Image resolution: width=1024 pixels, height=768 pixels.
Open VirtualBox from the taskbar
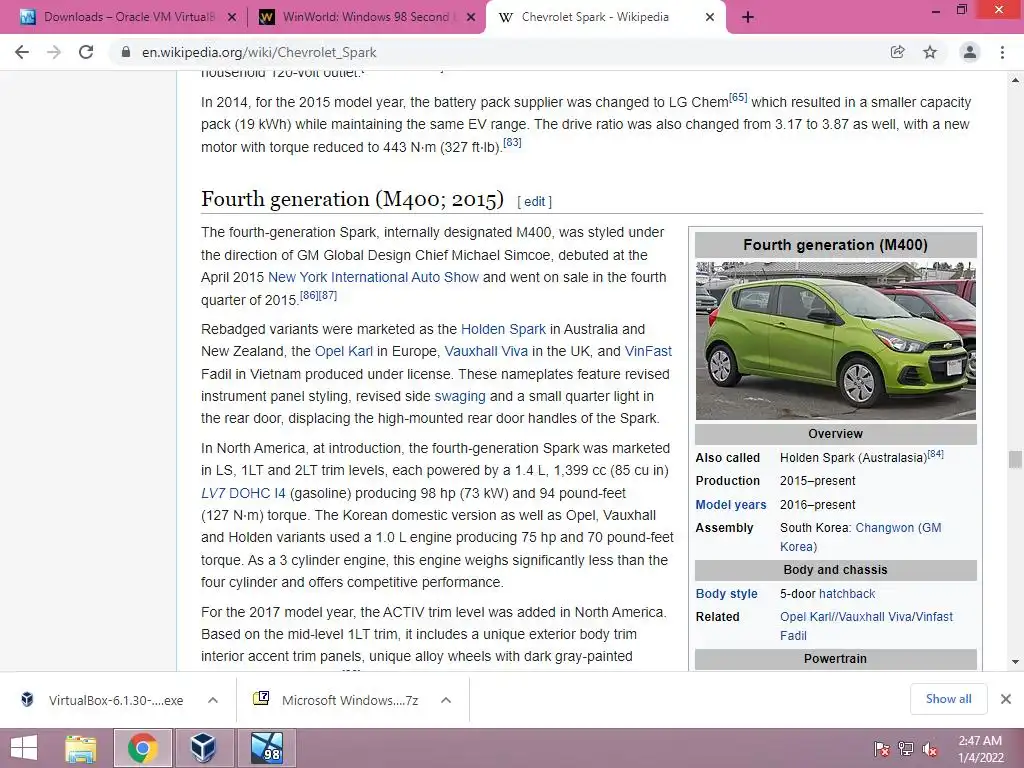pyautogui.click(x=203, y=748)
